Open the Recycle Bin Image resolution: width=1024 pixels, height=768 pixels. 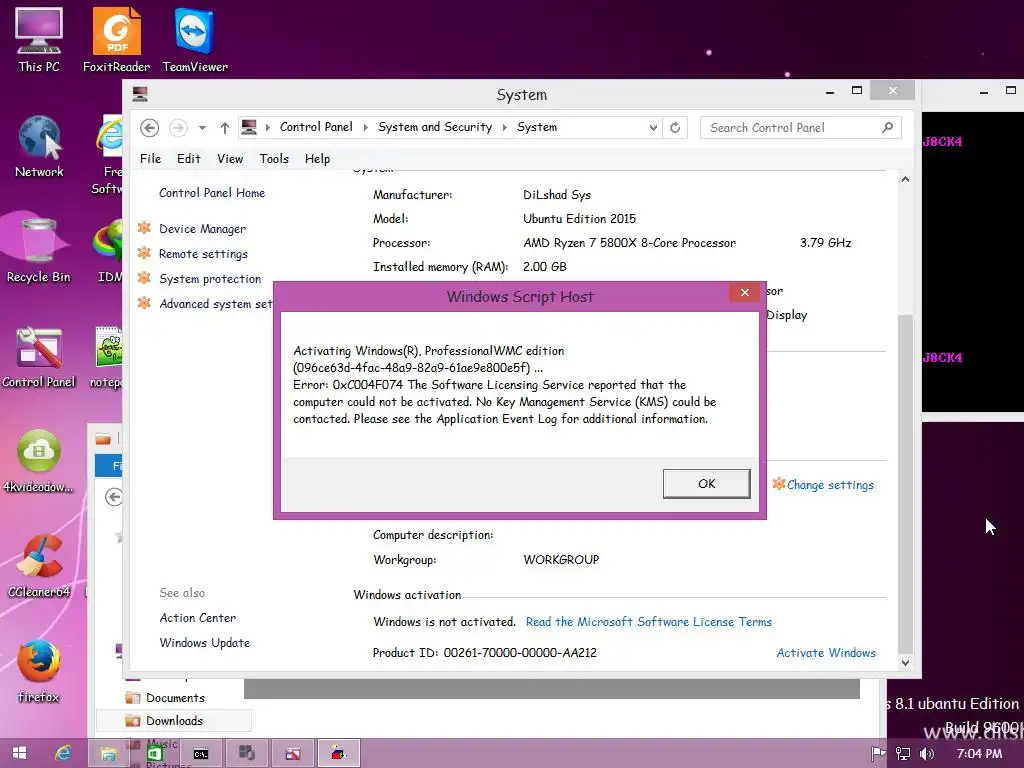click(x=39, y=251)
